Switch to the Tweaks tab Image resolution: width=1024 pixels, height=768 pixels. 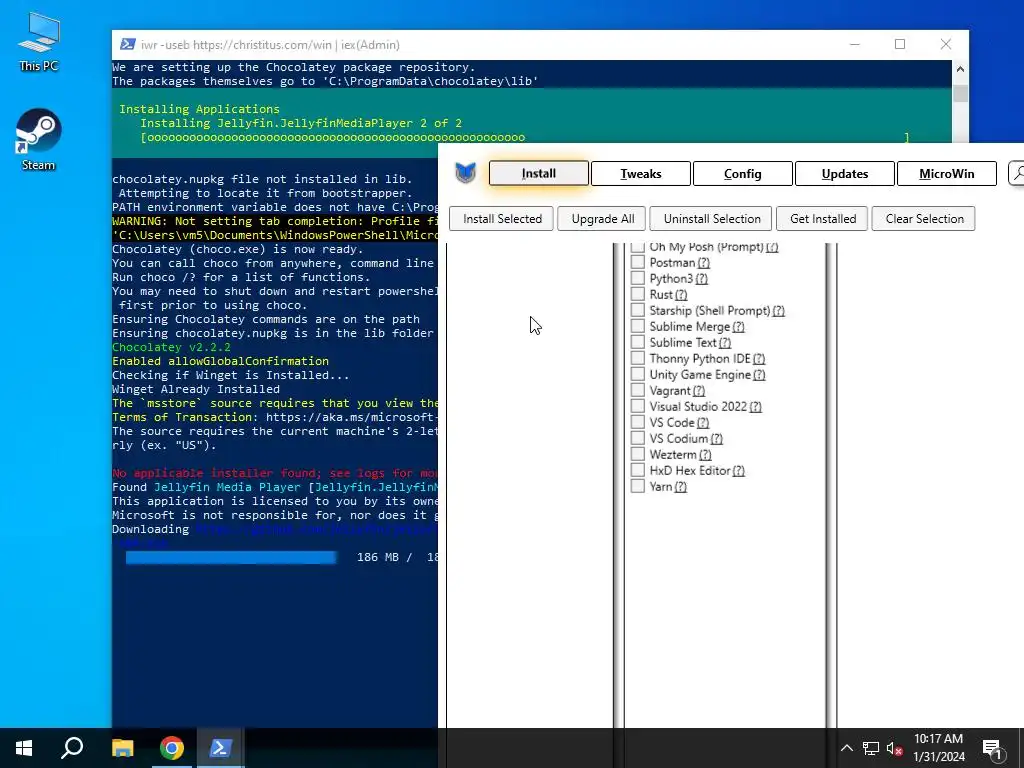click(x=641, y=174)
